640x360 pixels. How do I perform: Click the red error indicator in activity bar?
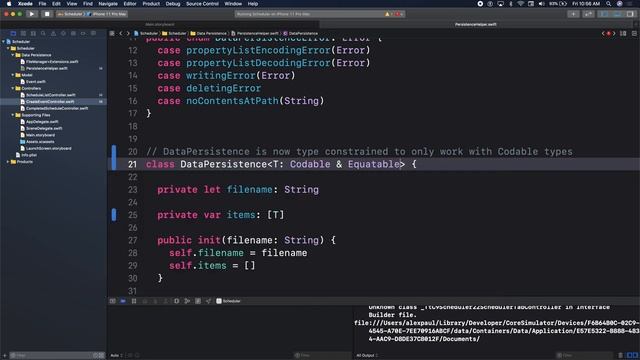pos(399,14)
